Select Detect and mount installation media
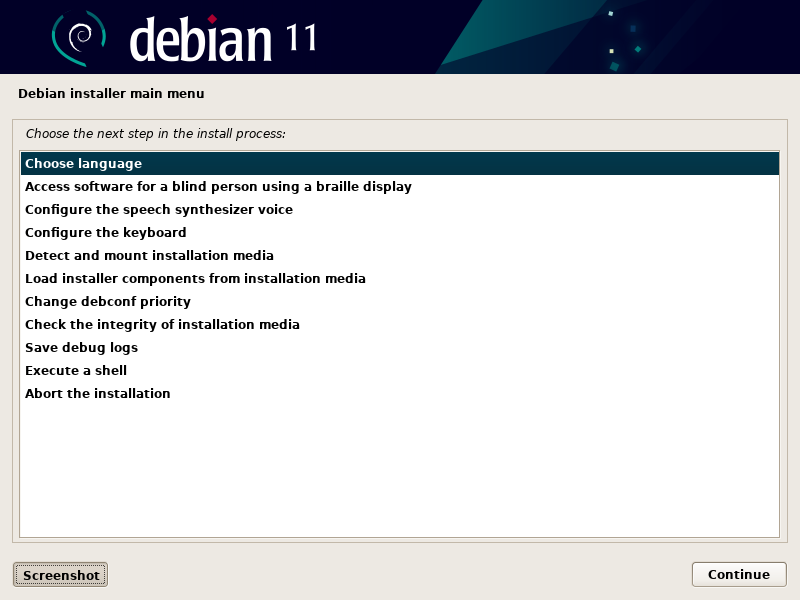This screenshot has height=600, width=800. tap(399, 255)
